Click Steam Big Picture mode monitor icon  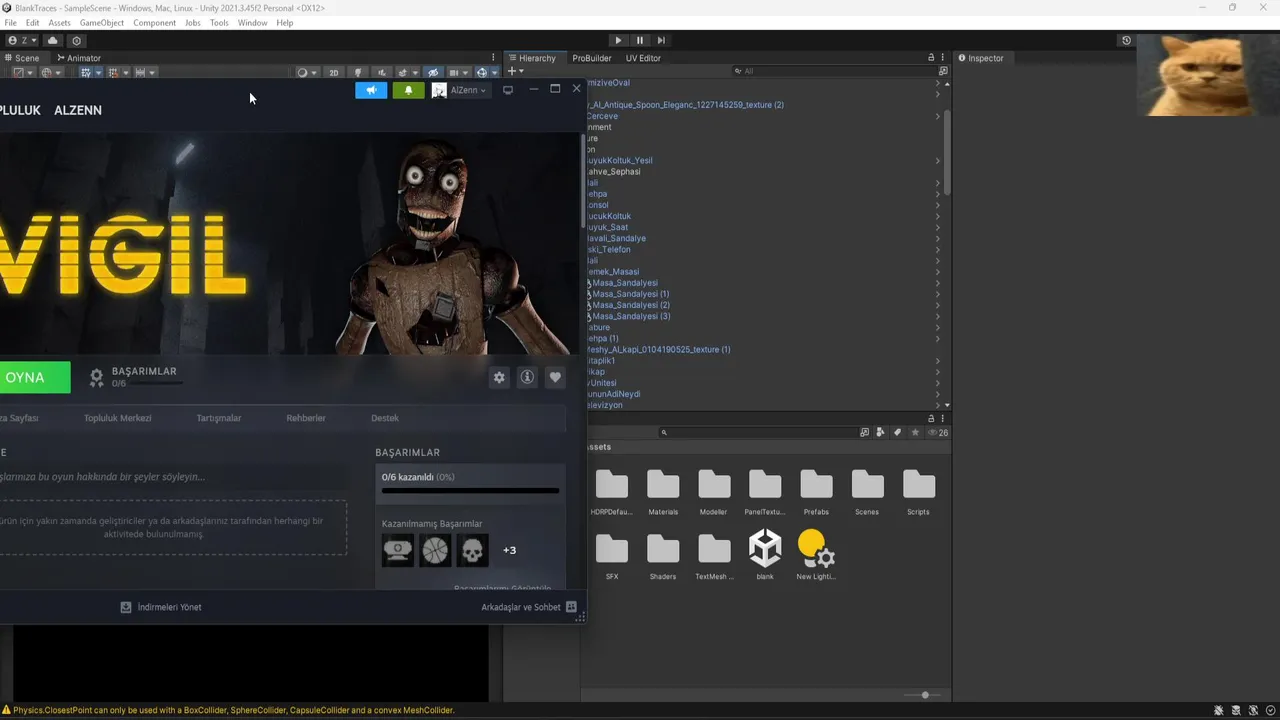[x=508, y=90]
